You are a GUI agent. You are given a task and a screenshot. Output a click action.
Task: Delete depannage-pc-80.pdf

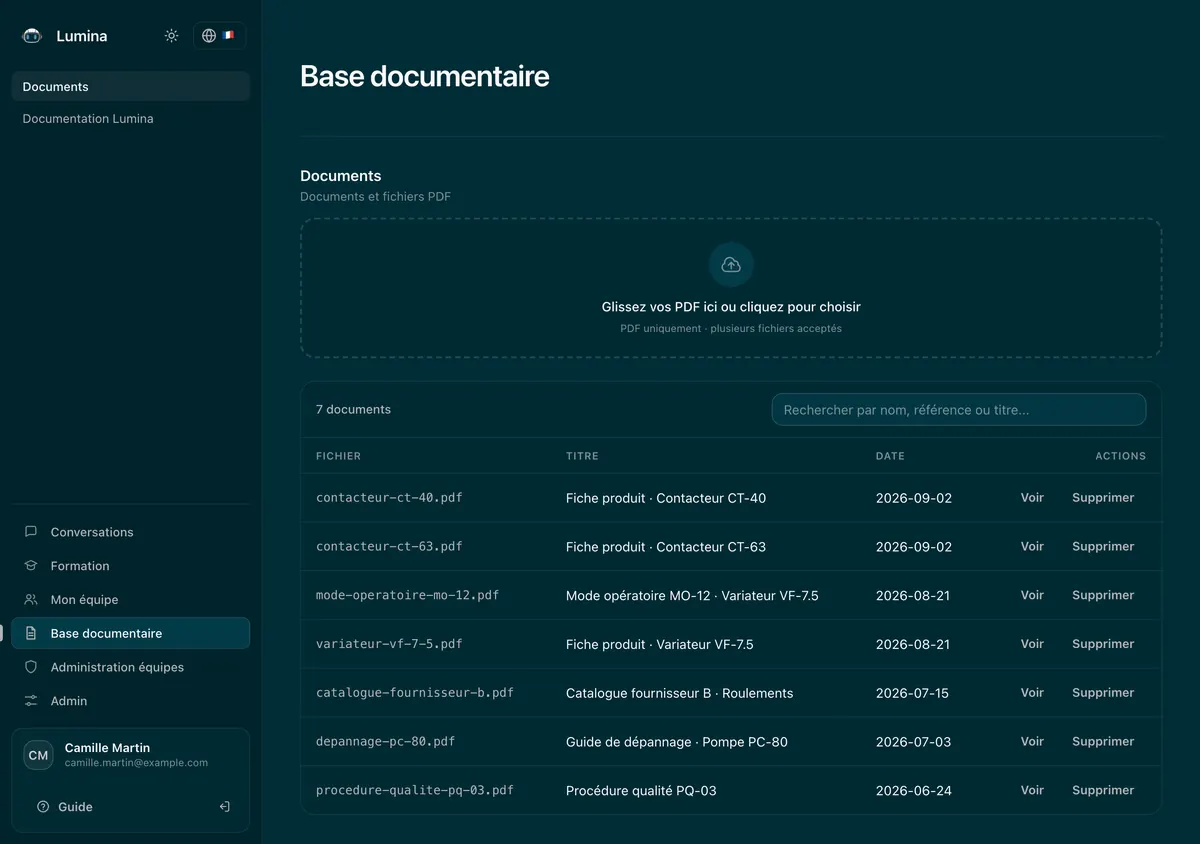coord(1103,742)
